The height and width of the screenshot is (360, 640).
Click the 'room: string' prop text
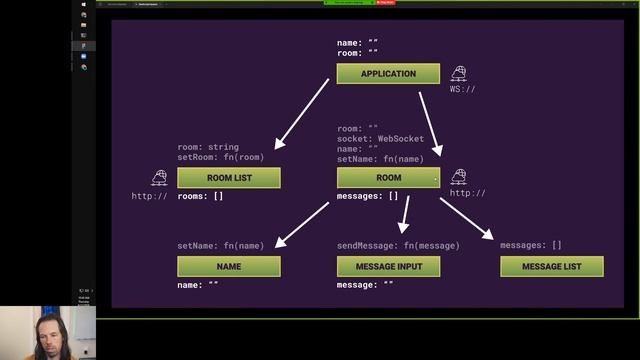(x=208, y=147)
